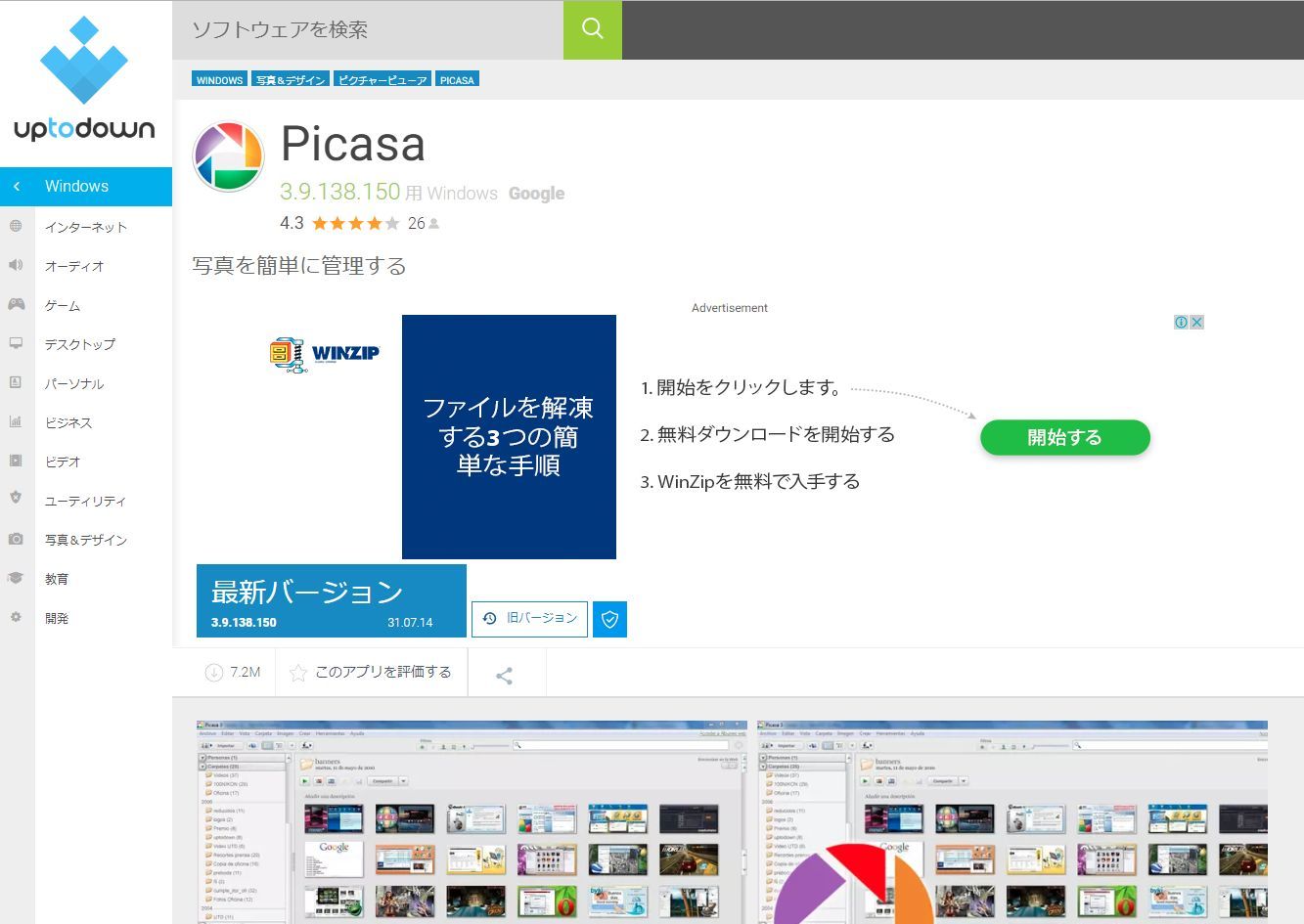Click the green 開始する ad button
1304x924 pixels.
pos(1065,437)
